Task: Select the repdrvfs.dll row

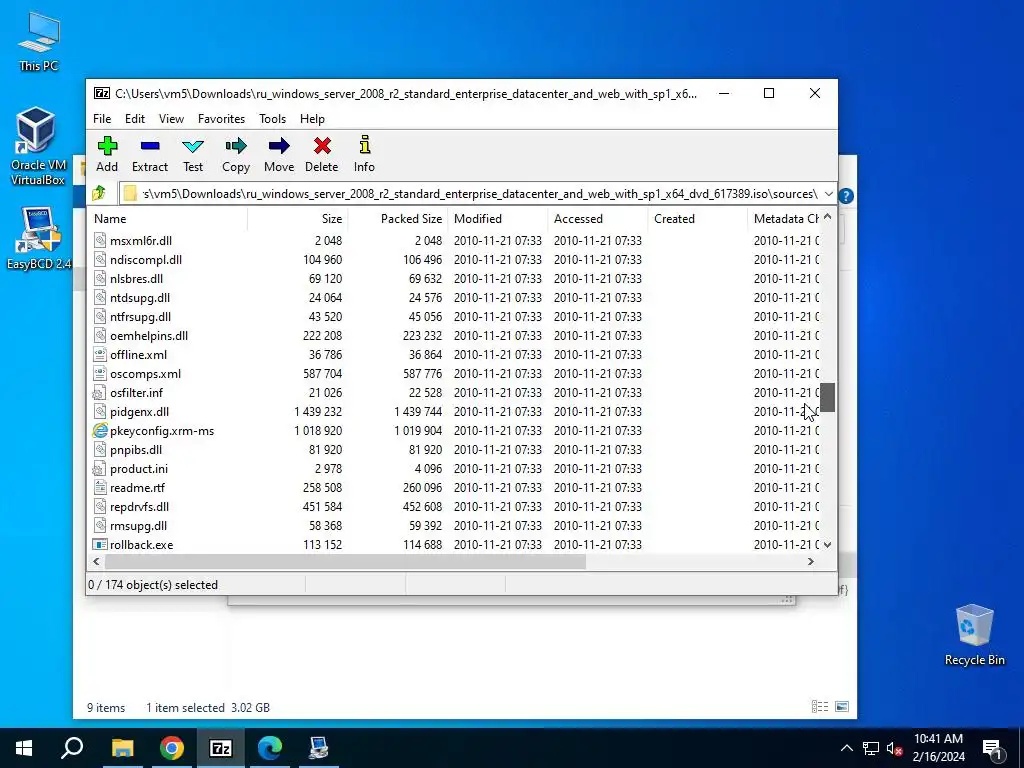Action: point(454,506)
